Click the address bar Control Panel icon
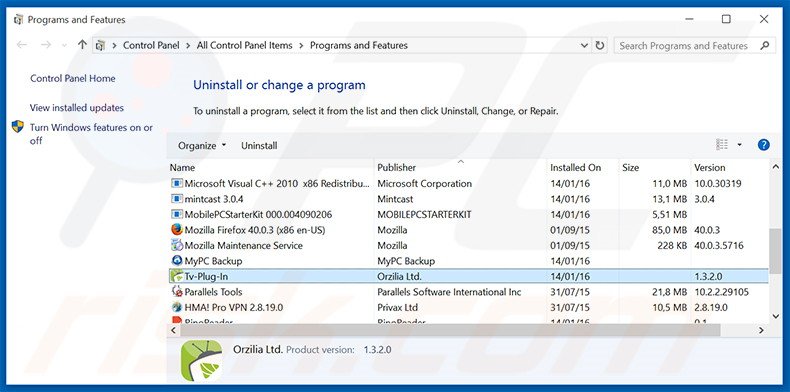Viewport: 790px width, 392px height. [x=100, y=46]
